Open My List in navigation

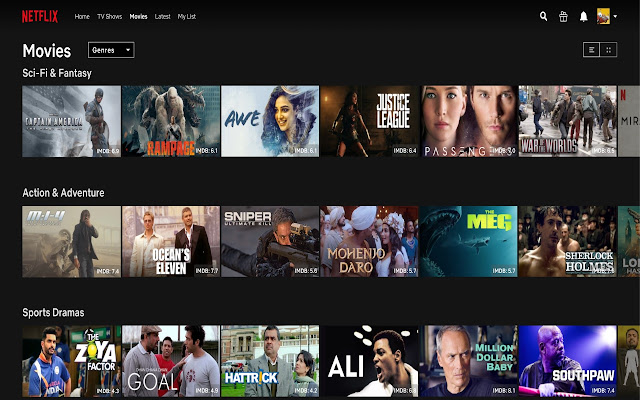point(187,16)
